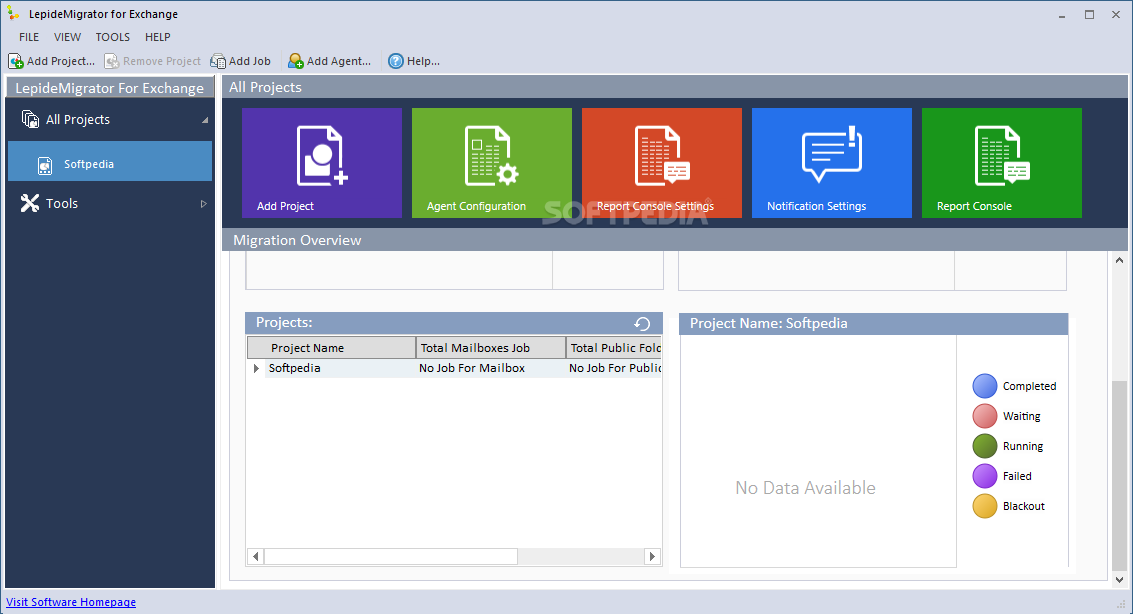Click the Projects table left scroll arrow
This screenshot has width=1133, height=614.
(255, 556)
